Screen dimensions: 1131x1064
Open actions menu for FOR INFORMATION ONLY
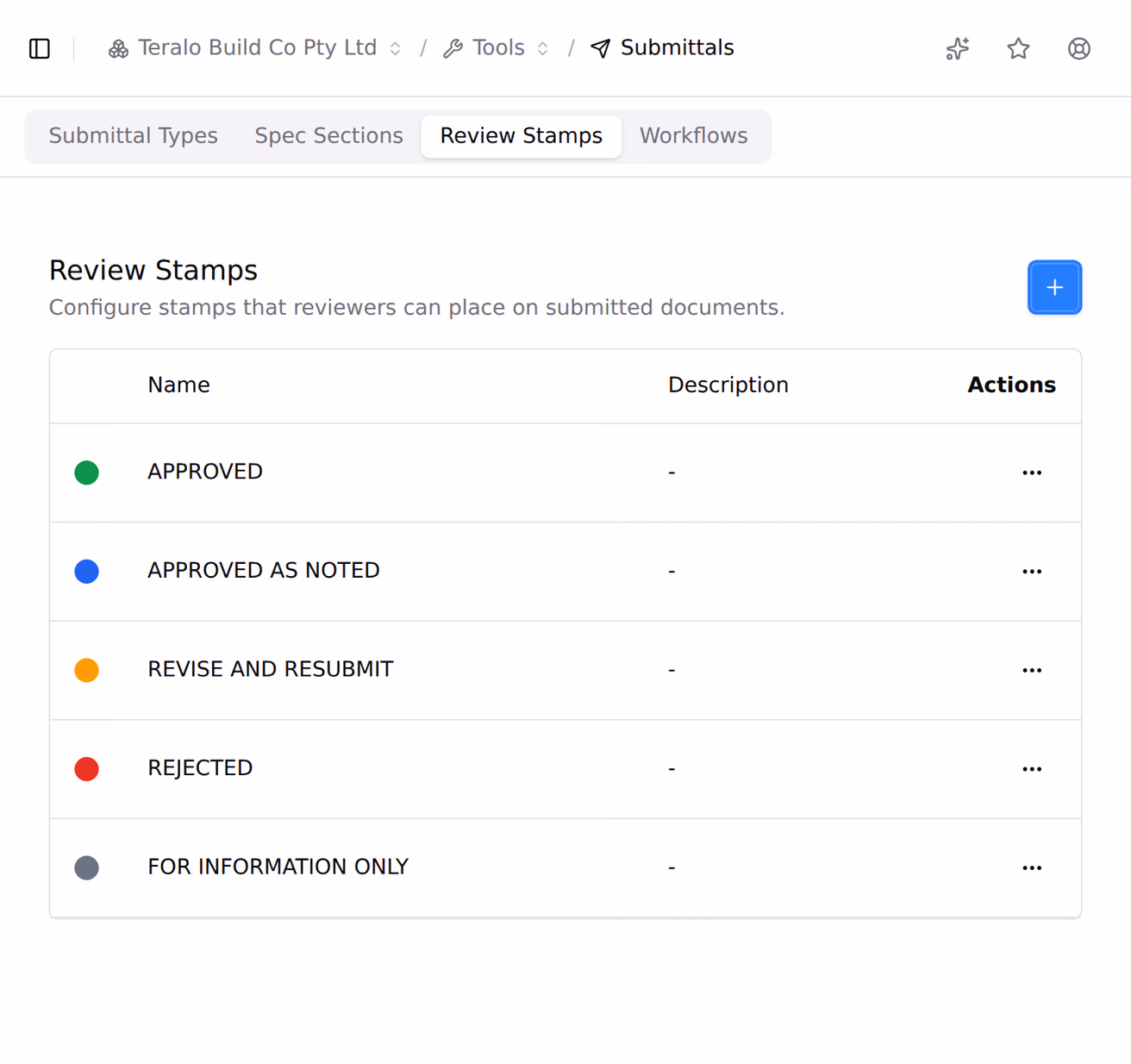coord(1032,867)
